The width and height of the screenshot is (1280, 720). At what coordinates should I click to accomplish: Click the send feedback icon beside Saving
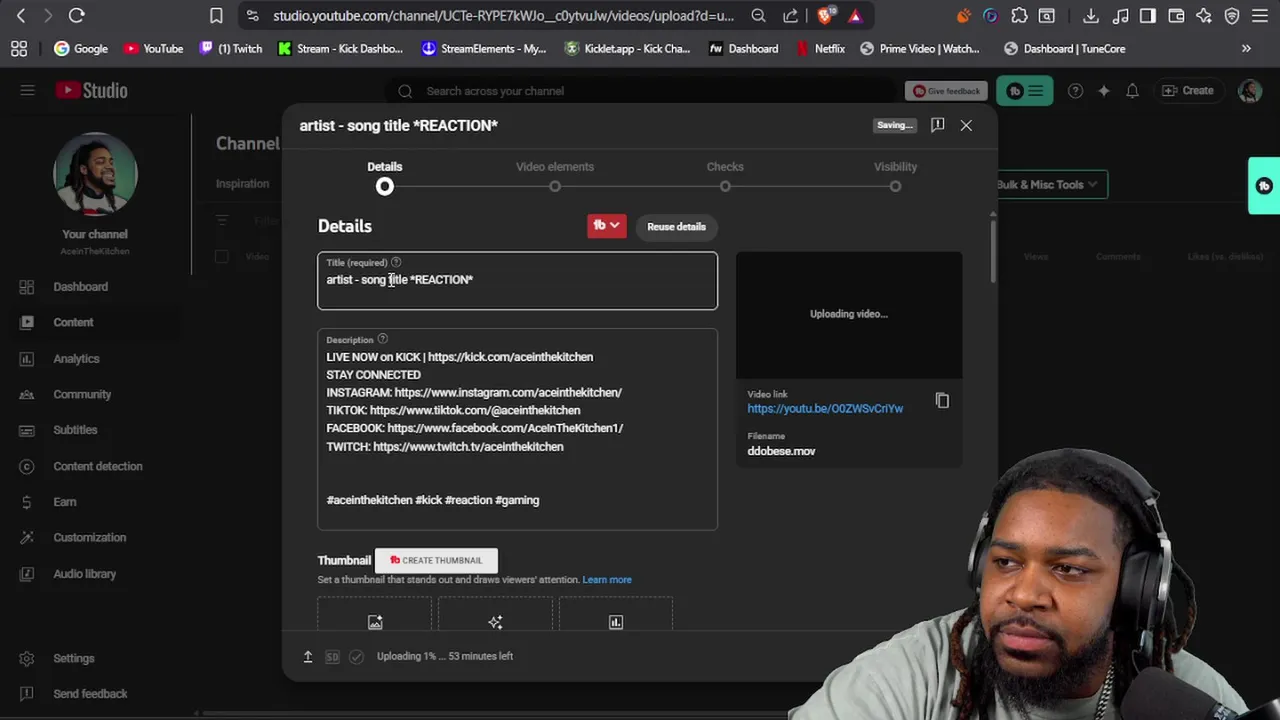[x=937, y=125]
